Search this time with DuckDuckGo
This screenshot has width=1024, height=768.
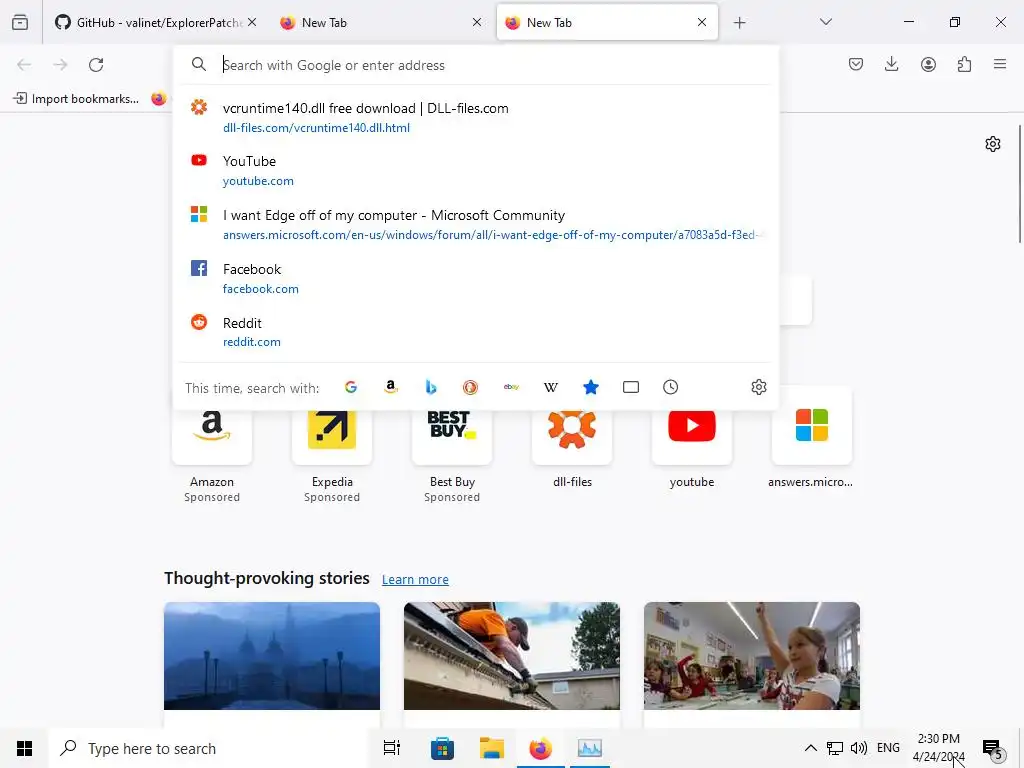(x=470, y=387)
